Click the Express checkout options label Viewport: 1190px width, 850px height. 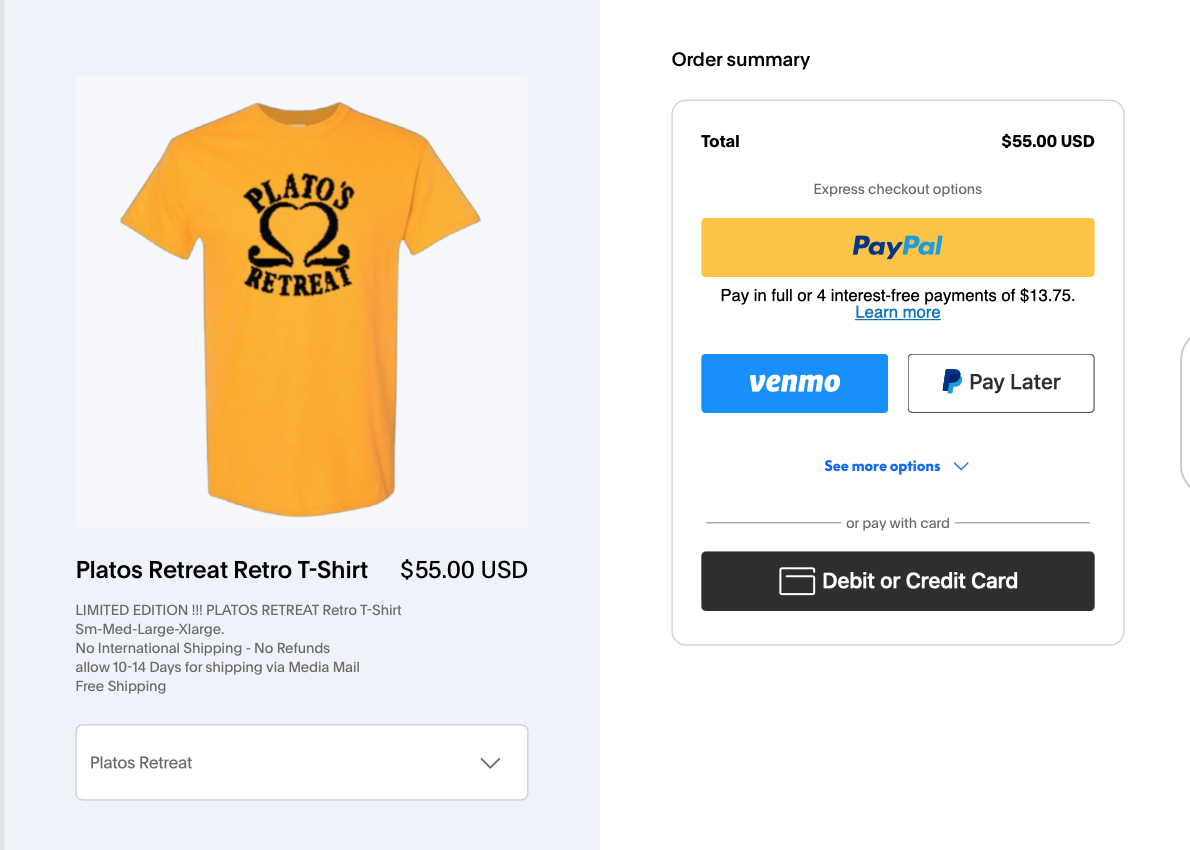point(897,189)
